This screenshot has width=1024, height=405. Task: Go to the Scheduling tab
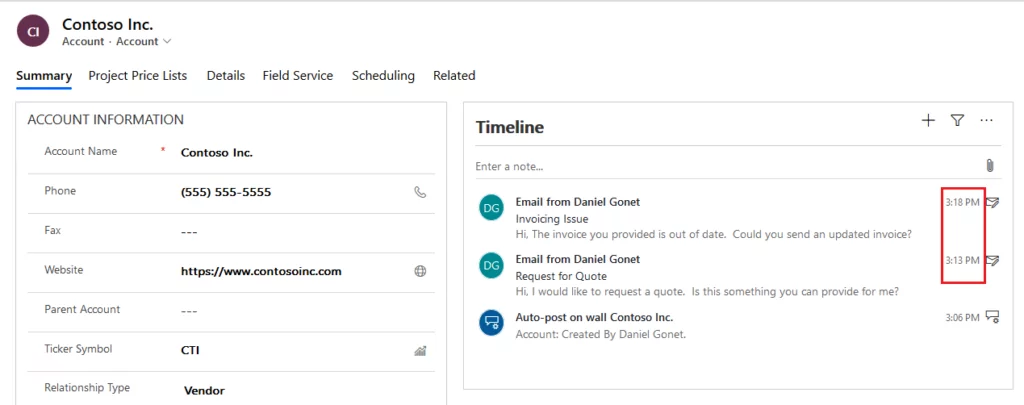coord(383,76)
